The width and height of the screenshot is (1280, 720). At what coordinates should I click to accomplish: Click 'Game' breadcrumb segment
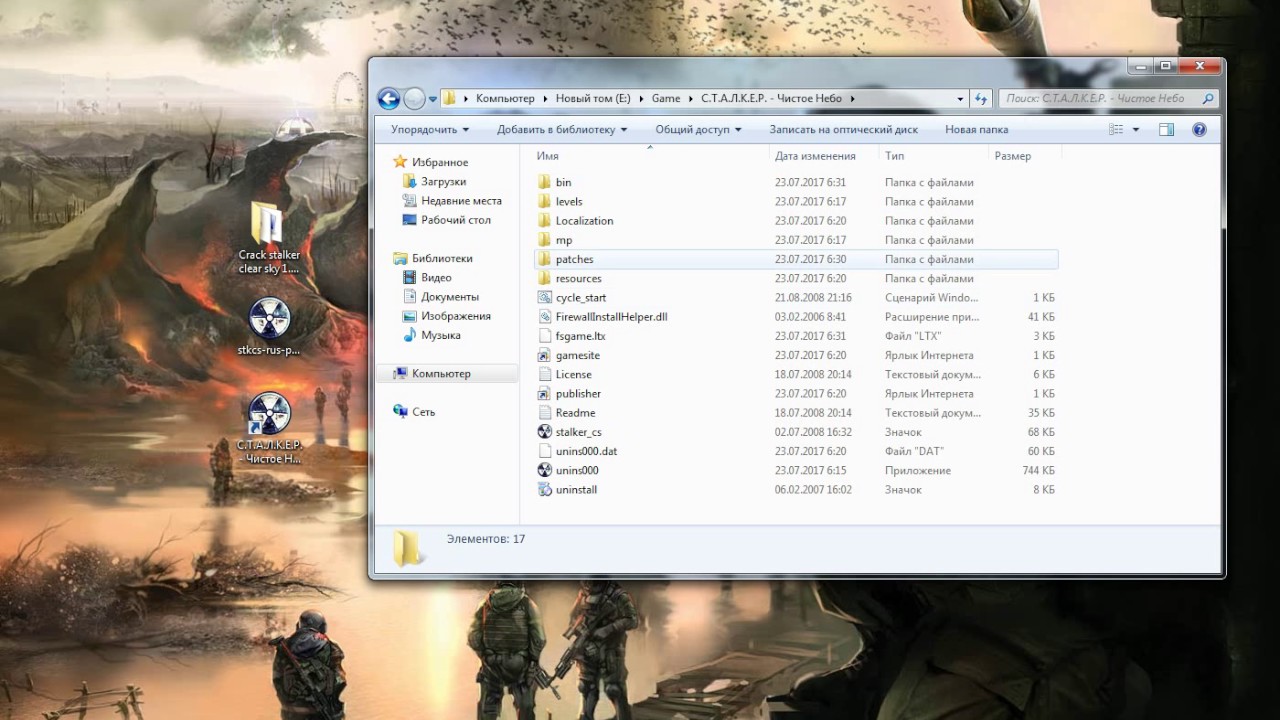coord(666,99)
